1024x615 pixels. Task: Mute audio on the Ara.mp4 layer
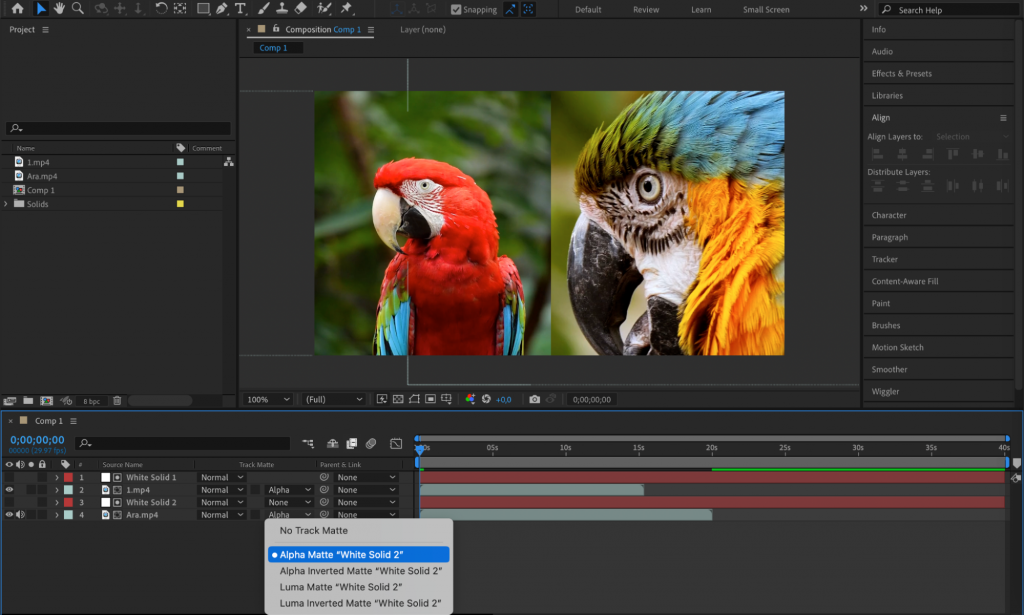pyautogui.click(x=19, y=514)
